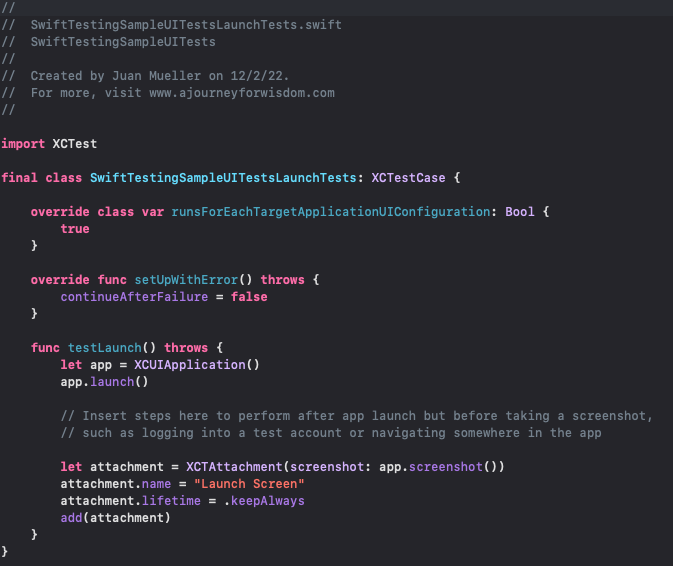Image resolution: width=673 pixels, height=566 pixels.
Task: Click class name SwiftTestingSampleUITestsLaunchTests
Action: pyautogui.click(x=223, y=178)
